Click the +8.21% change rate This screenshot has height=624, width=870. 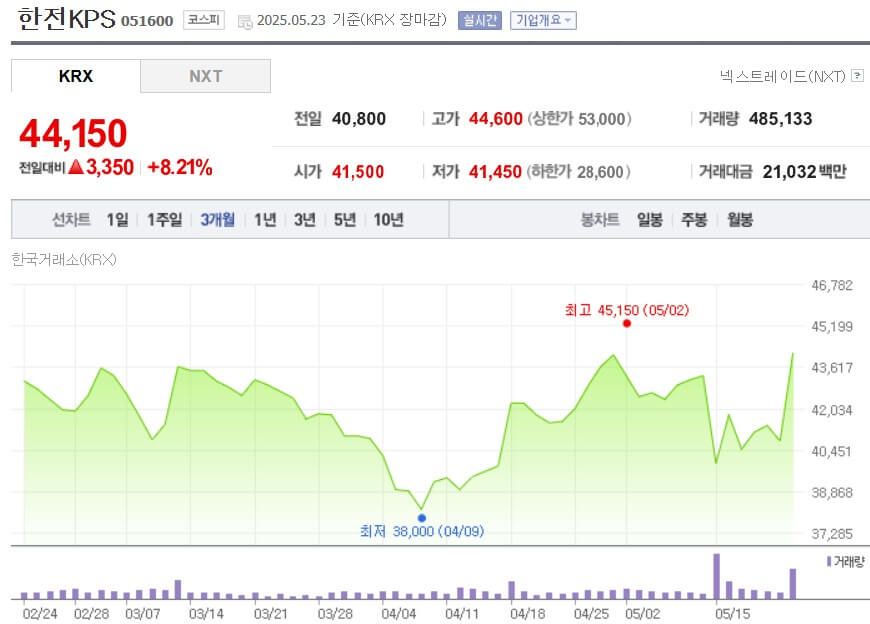[180, 167]
